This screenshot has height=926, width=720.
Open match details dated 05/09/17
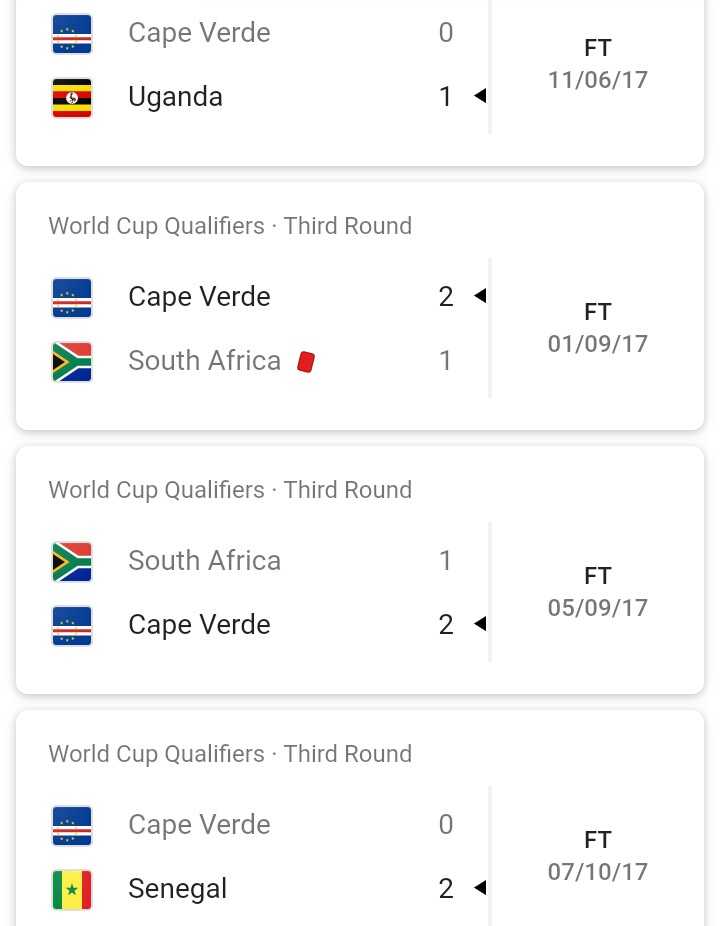pos(598,592)
